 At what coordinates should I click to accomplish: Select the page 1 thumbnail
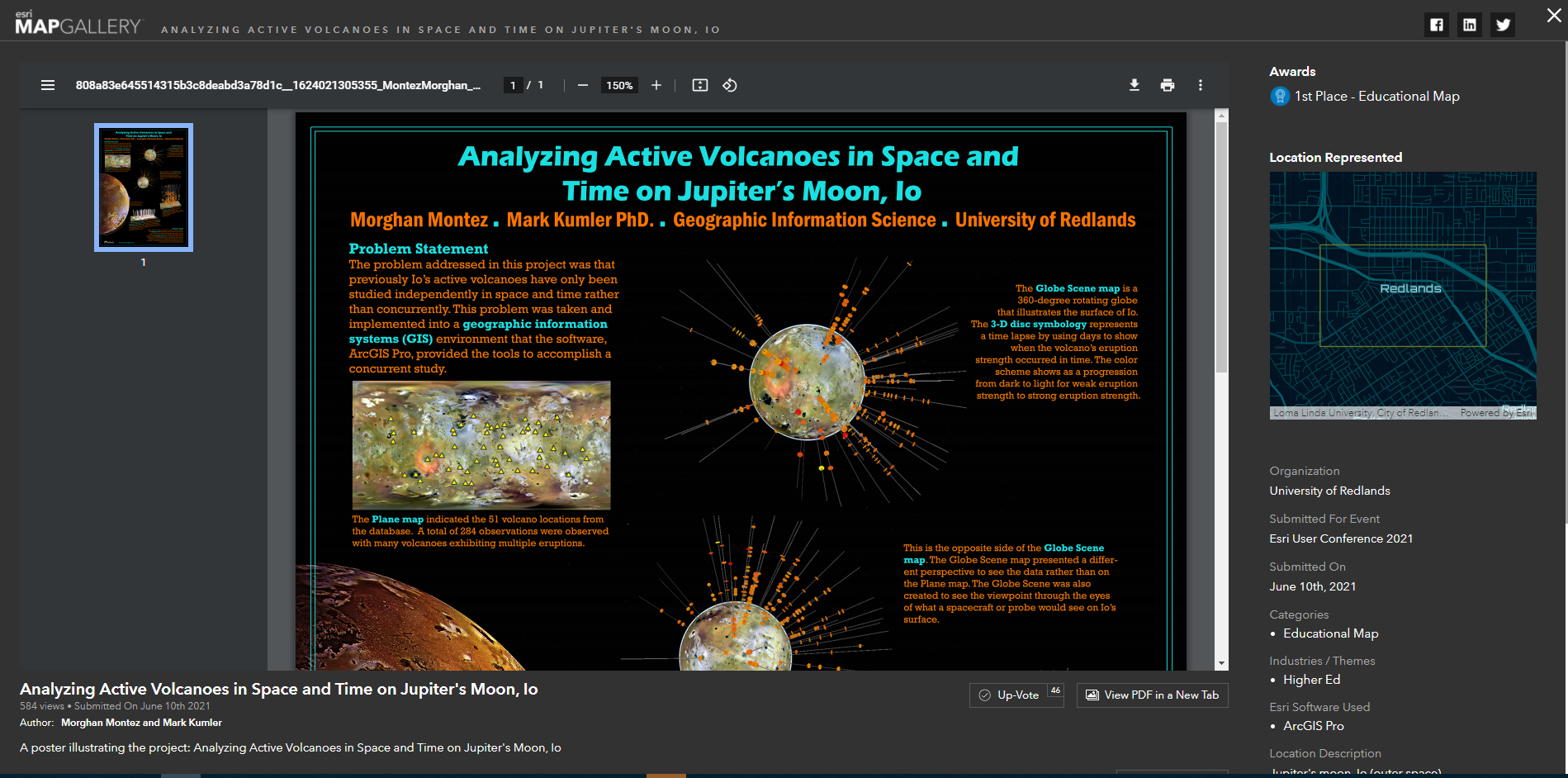coord(144,187)
